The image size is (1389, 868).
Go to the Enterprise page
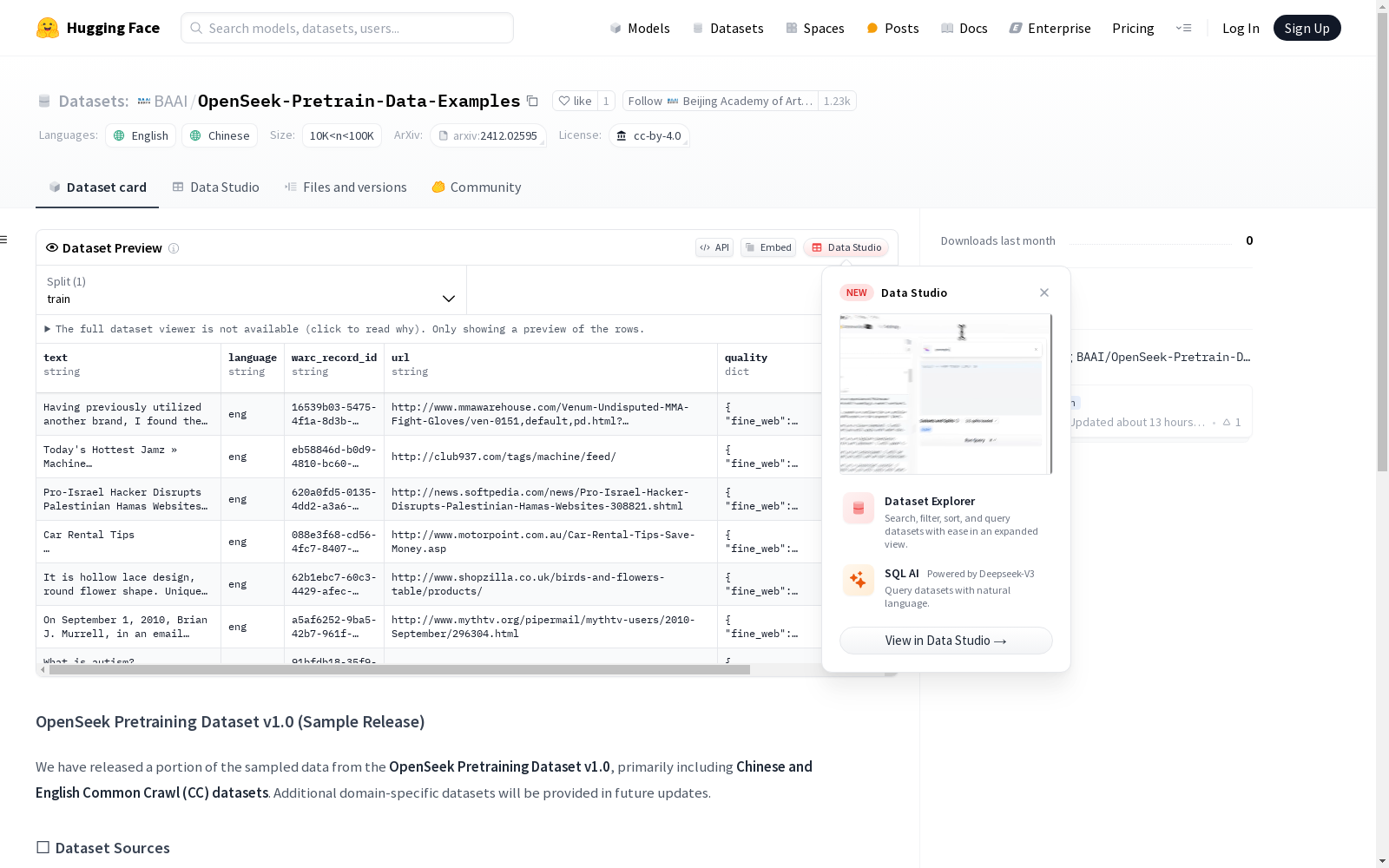click(1050, 28)
